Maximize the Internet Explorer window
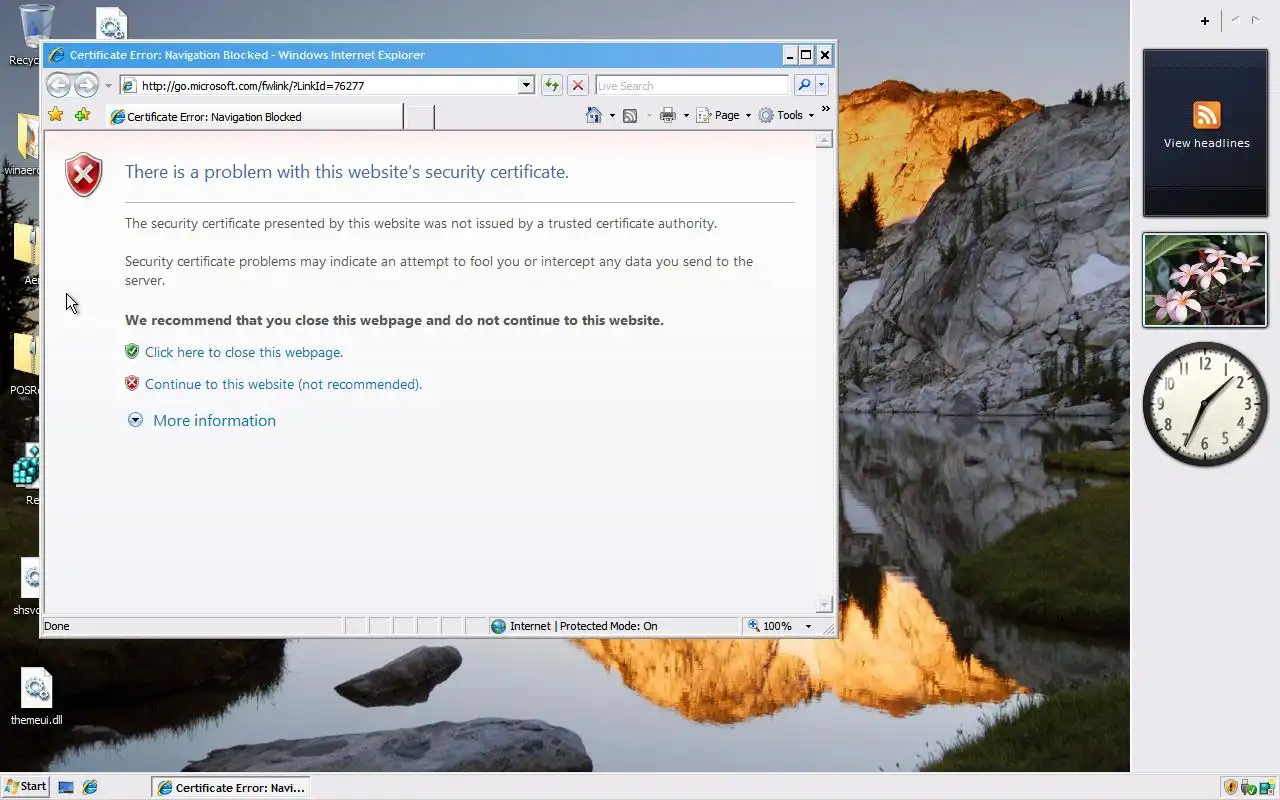Image resolution: width=1280 pixels, height=800 pixels. click(x=806, y=55)
